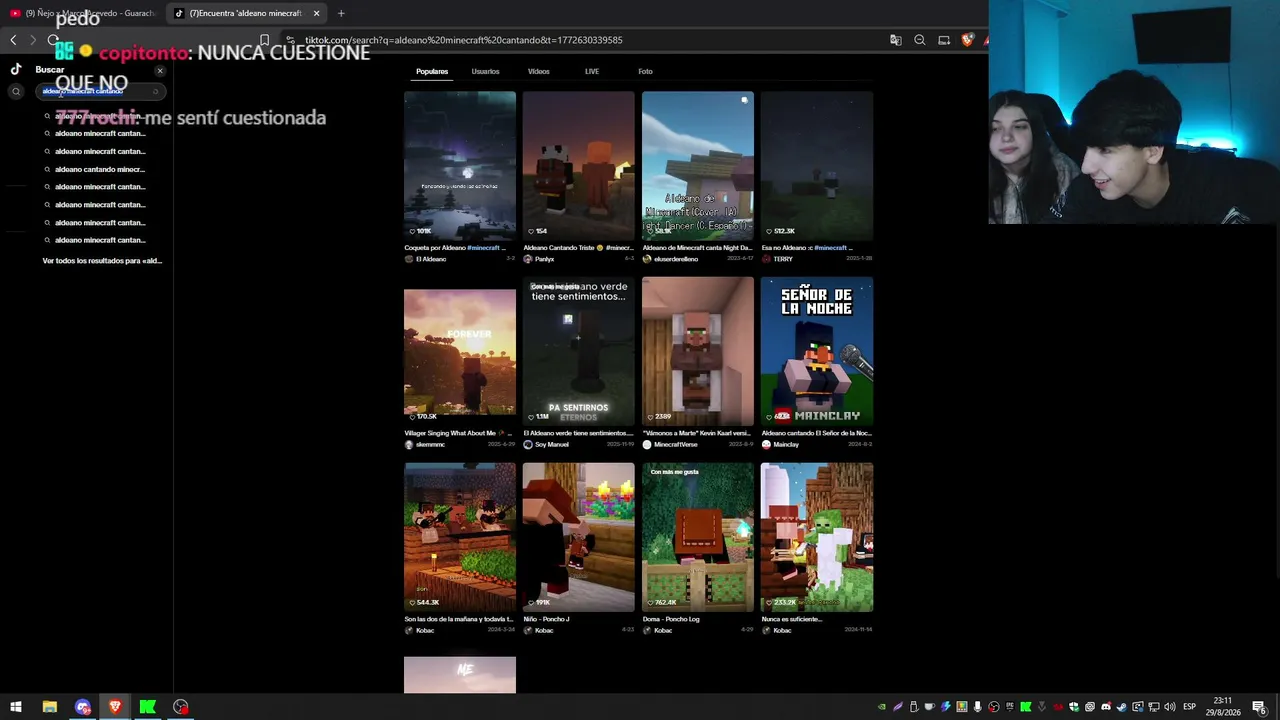
Task: Click the TikTok logo in the sidebar
Action: pyautogui.click(x=16, y=69)
